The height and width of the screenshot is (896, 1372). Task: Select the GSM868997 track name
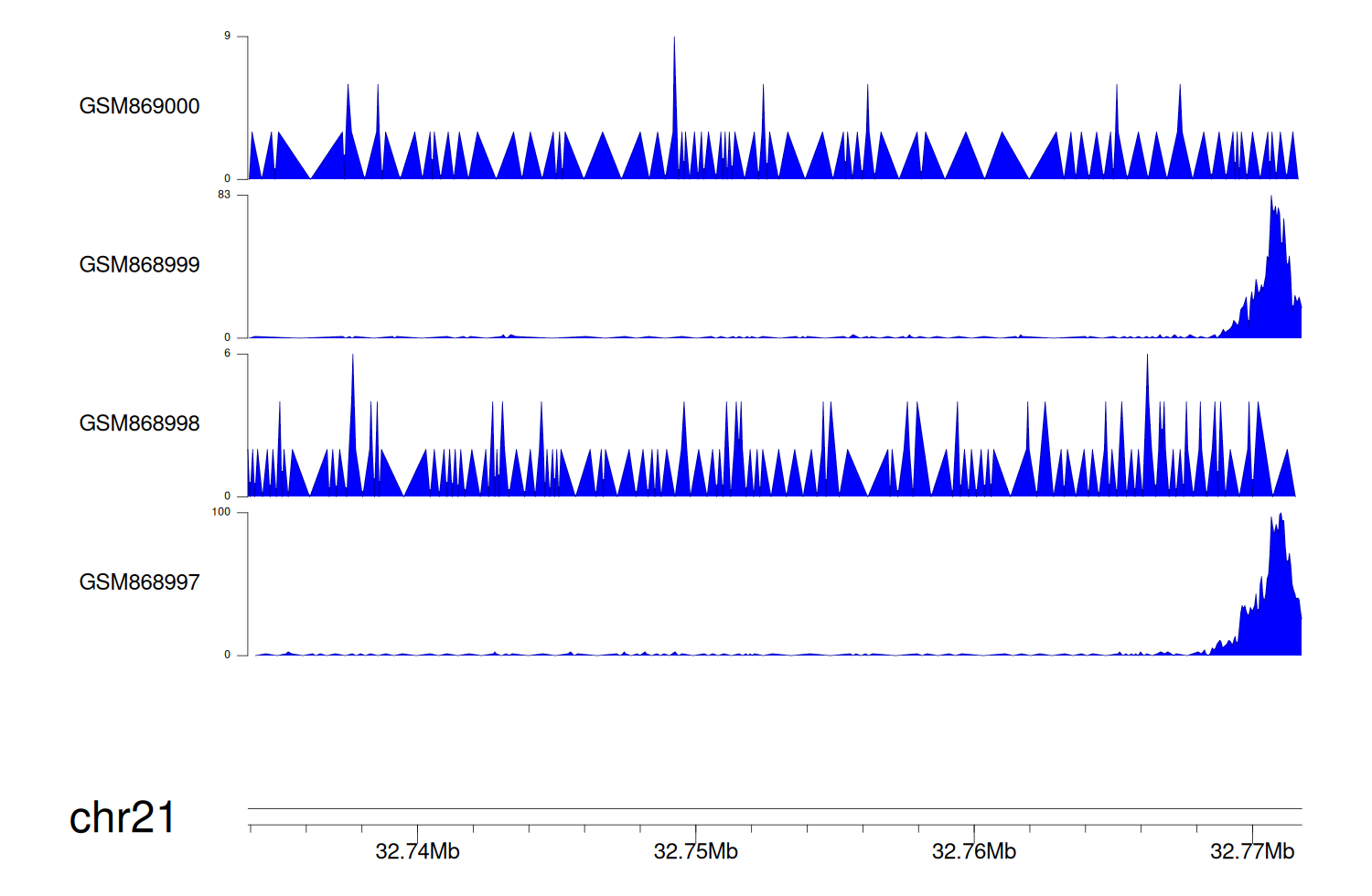click(x=139, y=582)
